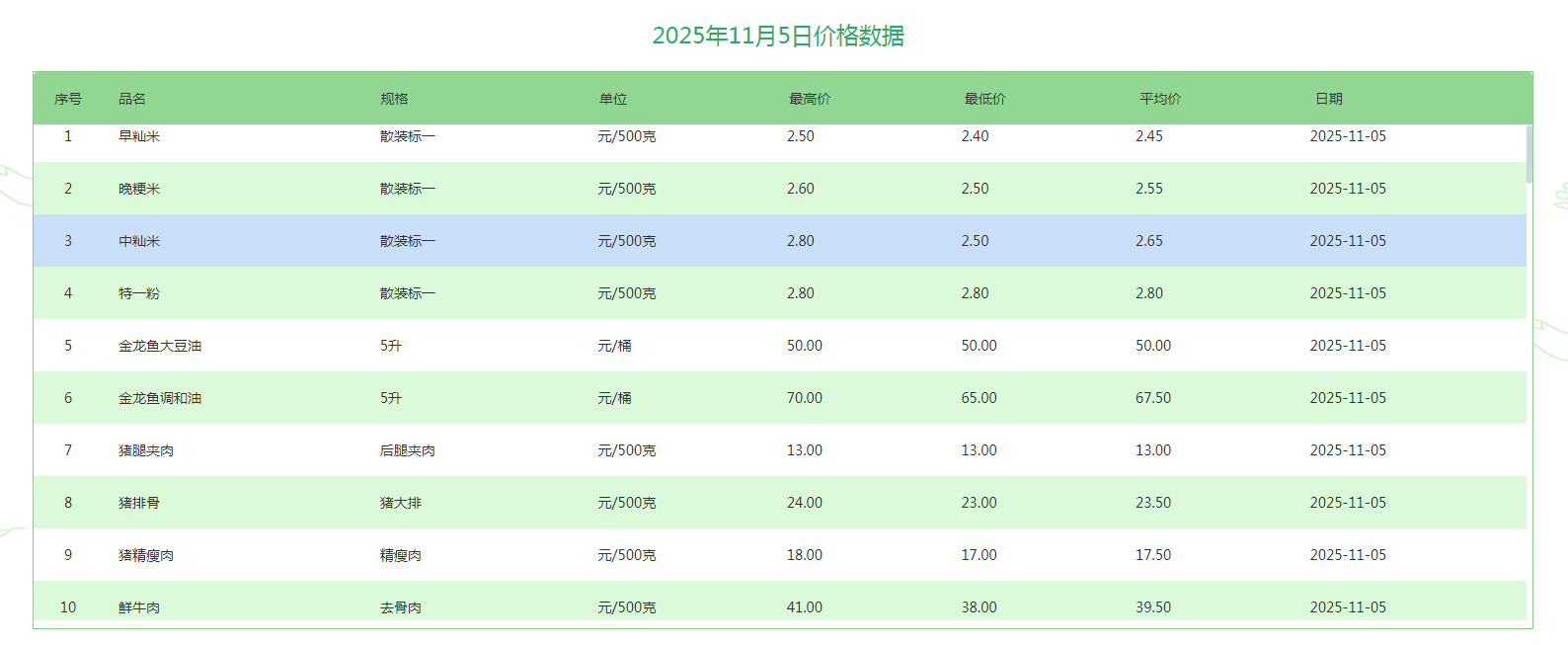This screenshot has width=1568, height=645.
Task: Click the 规格 column header
Action: pos(394,99)
